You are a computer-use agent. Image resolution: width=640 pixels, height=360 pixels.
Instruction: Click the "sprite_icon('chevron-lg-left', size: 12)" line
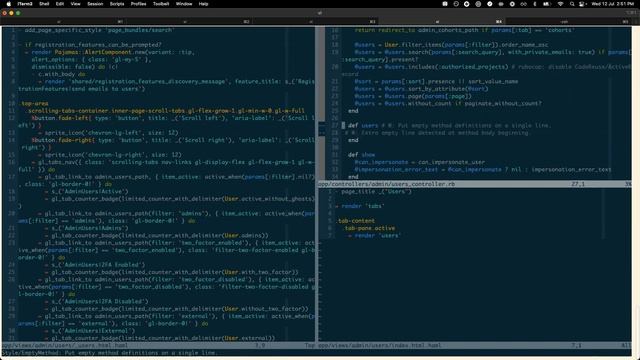pyautogui.click(x=108, y=133)
